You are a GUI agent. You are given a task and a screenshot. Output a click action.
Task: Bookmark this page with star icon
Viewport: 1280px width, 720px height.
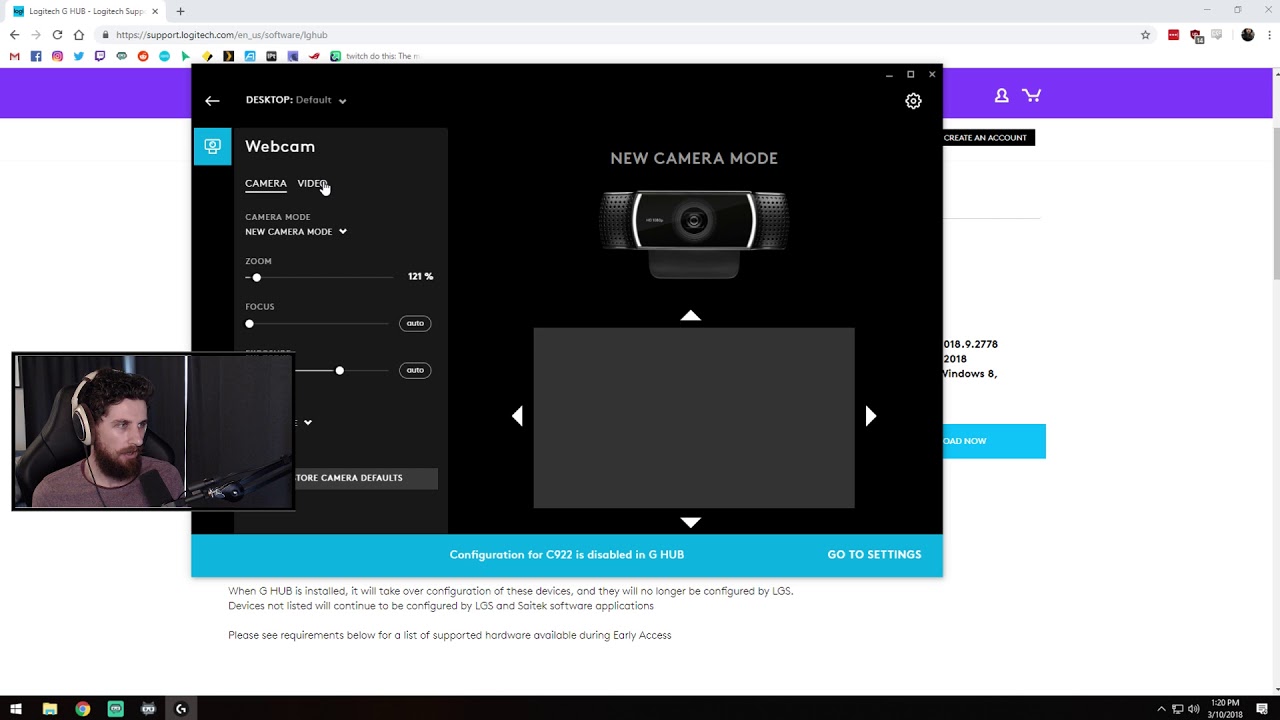tap(1145, 35)
